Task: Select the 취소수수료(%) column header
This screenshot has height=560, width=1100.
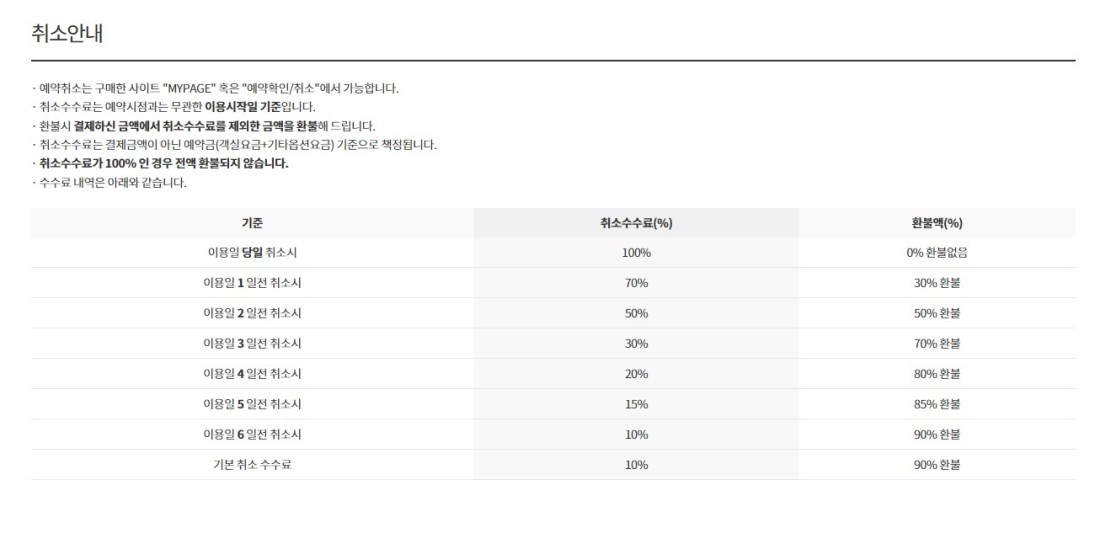Action: [x=636, y=223]
